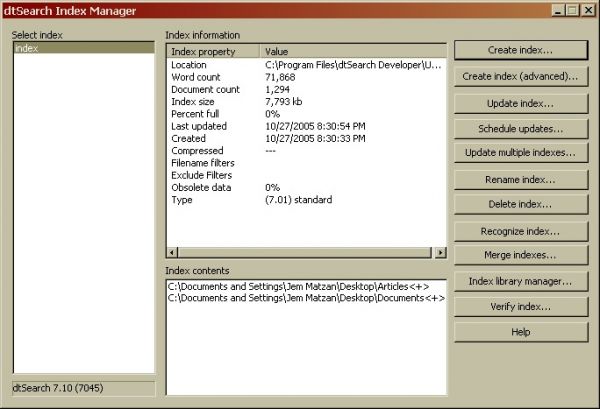Choose the Rename index... button

coord(520,180)
